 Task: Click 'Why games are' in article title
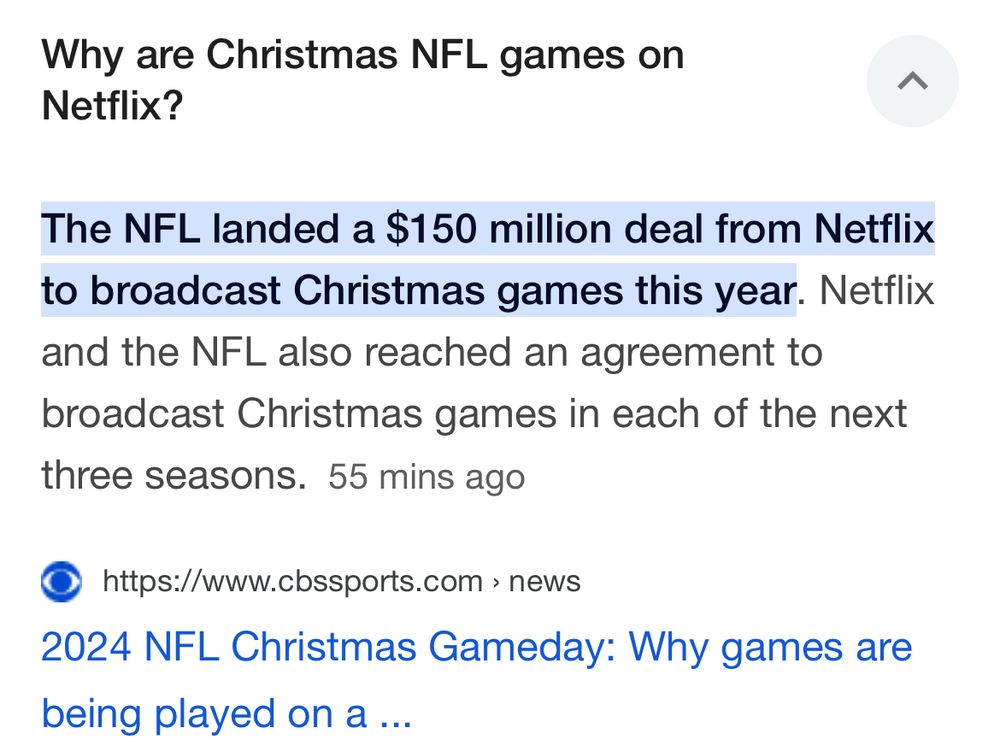pyautogui.click(x=770, y=648)
